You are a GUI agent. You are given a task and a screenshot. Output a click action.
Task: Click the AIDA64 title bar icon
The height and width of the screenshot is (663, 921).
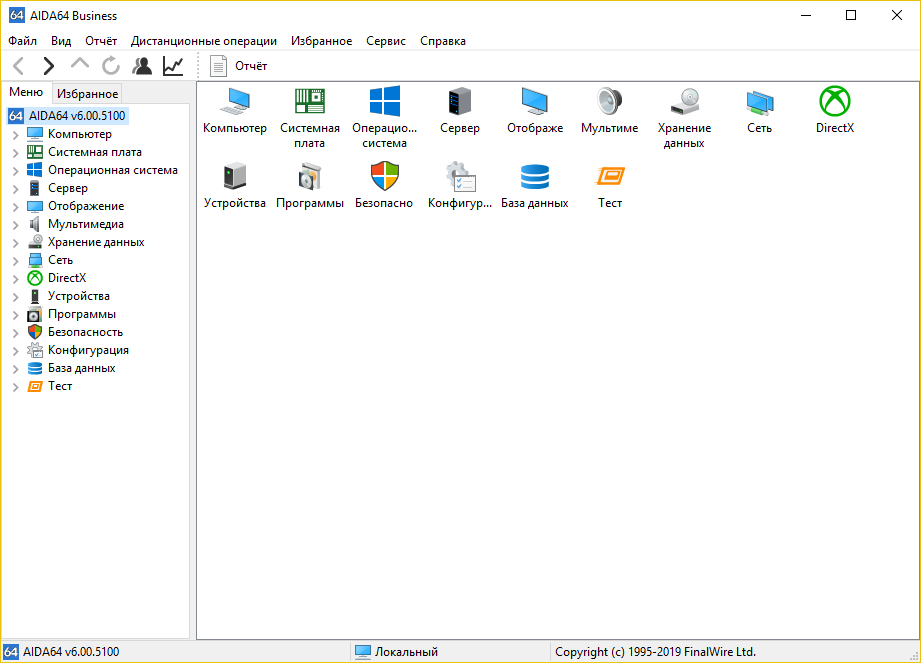16,15
